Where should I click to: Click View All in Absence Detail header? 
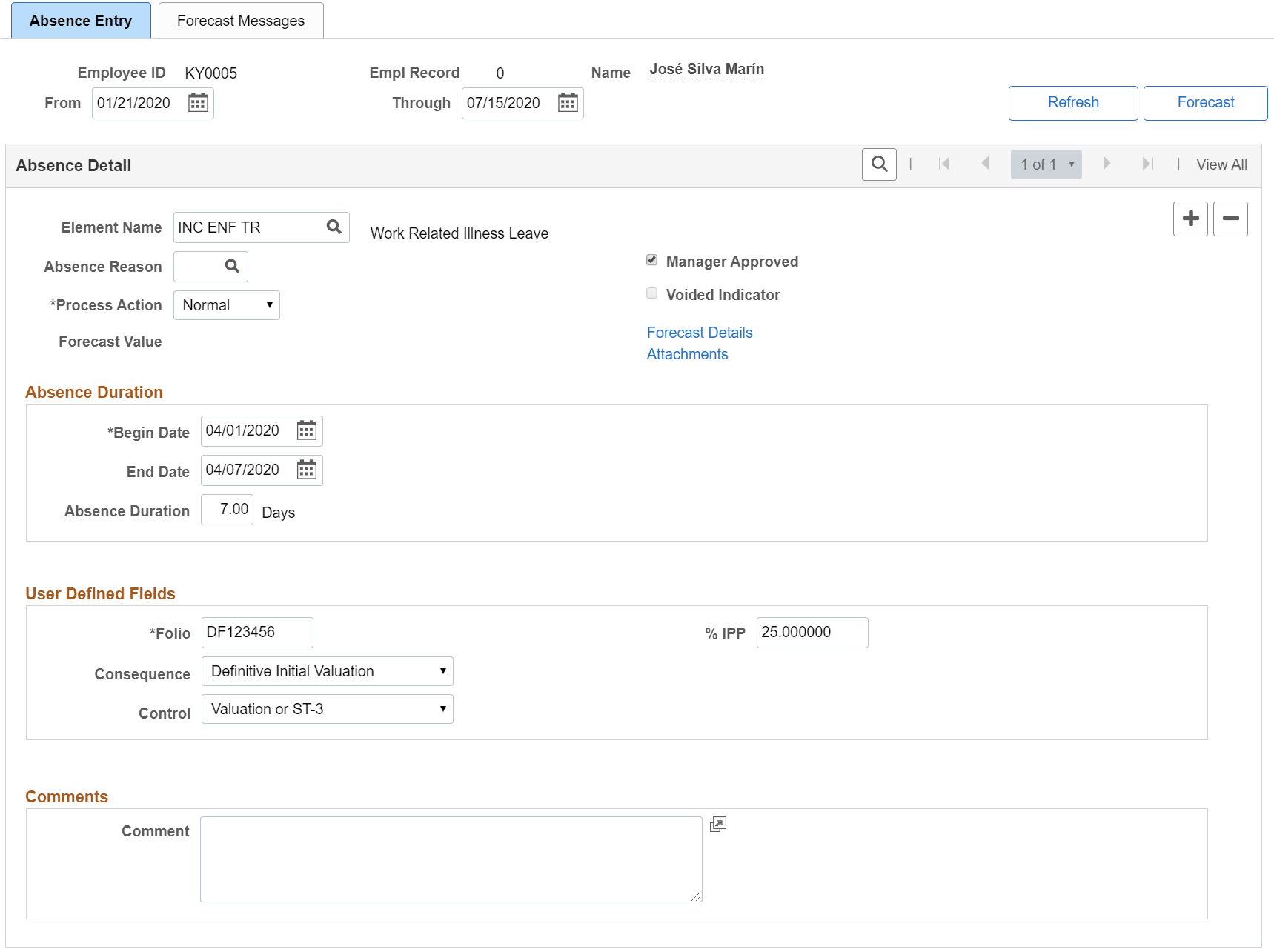pyautogui.click(x=1221, y=164)
